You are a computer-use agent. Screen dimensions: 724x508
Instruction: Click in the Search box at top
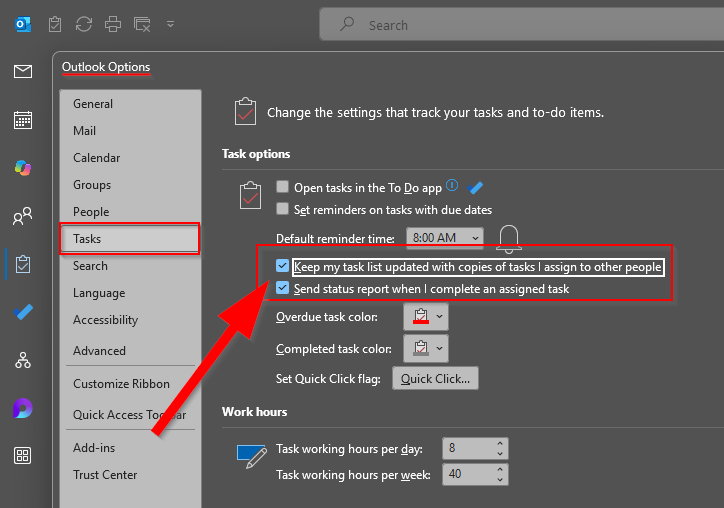pos(522,24)
